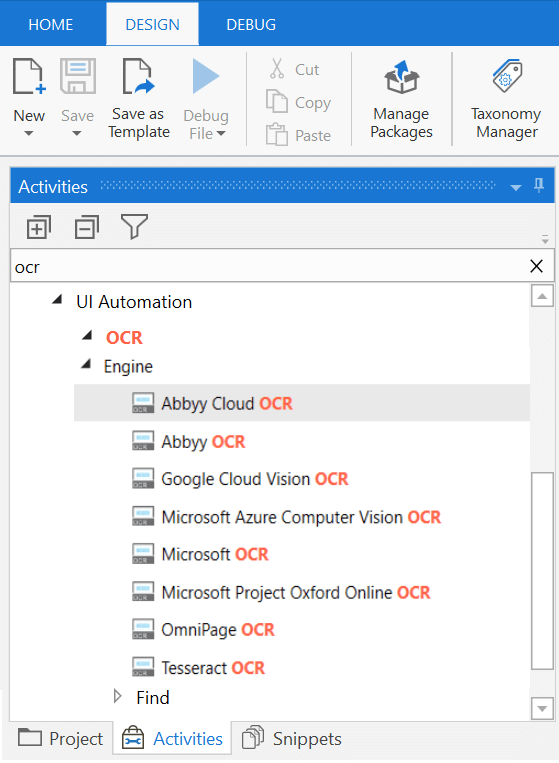Click the red OCR category text
The height and width of the screenshot is (763, 559).
pyautogui.click(x=124, y=338)
